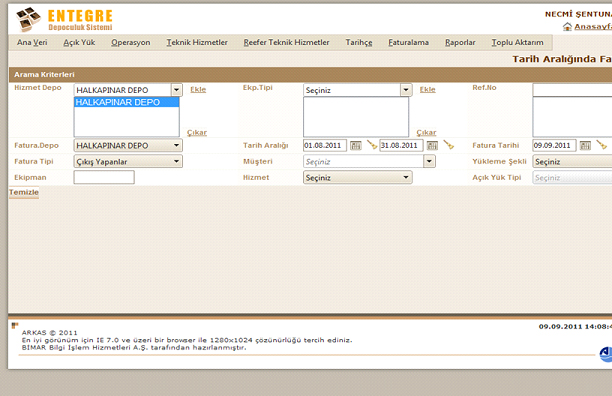Open the Reefer Teknik Hizmetler menu
612x396 pixels.
[286, 43]
